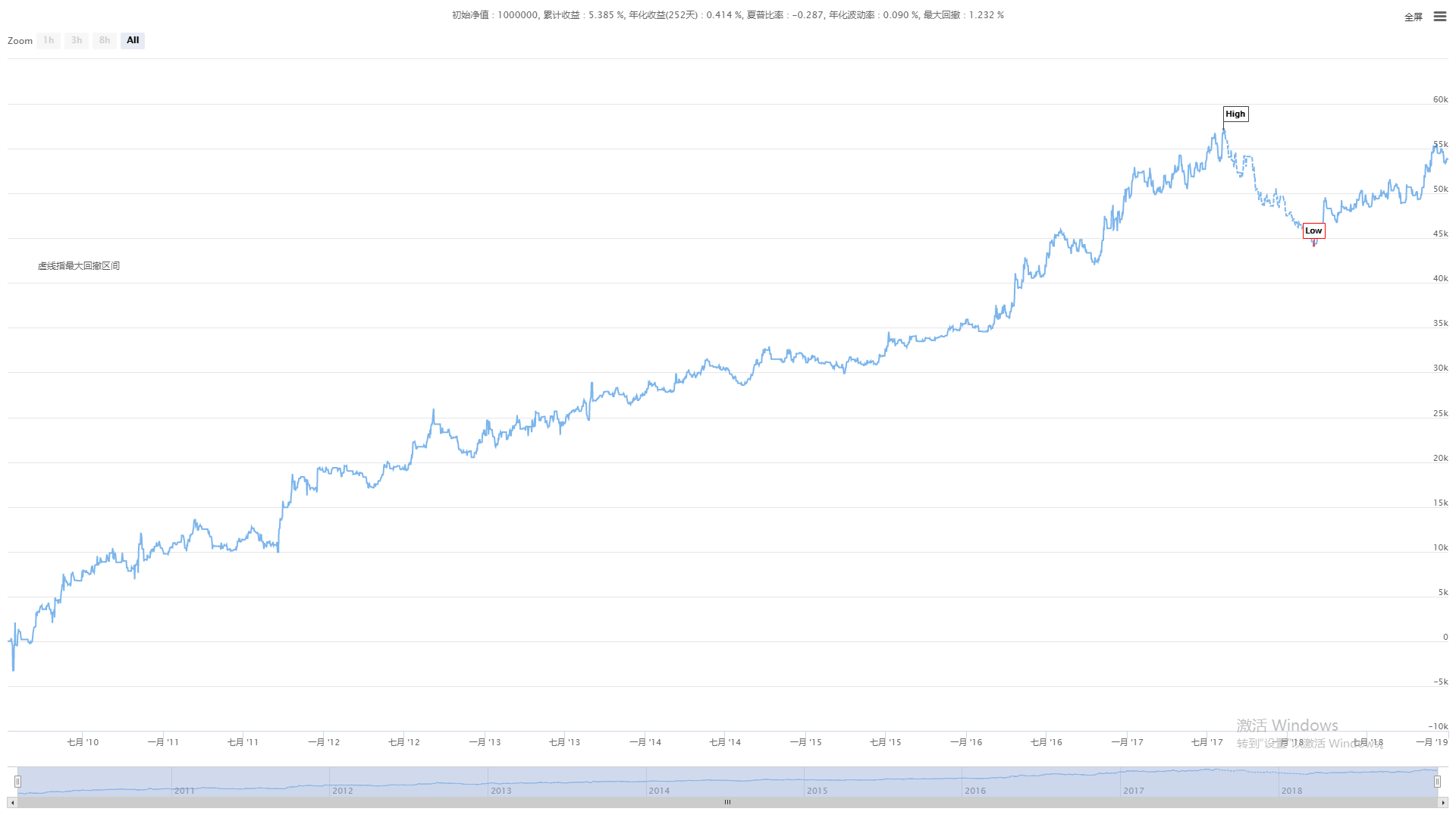
Task: Click the 全屏 fullscreen button
Action: click(x=1413, y=17)
